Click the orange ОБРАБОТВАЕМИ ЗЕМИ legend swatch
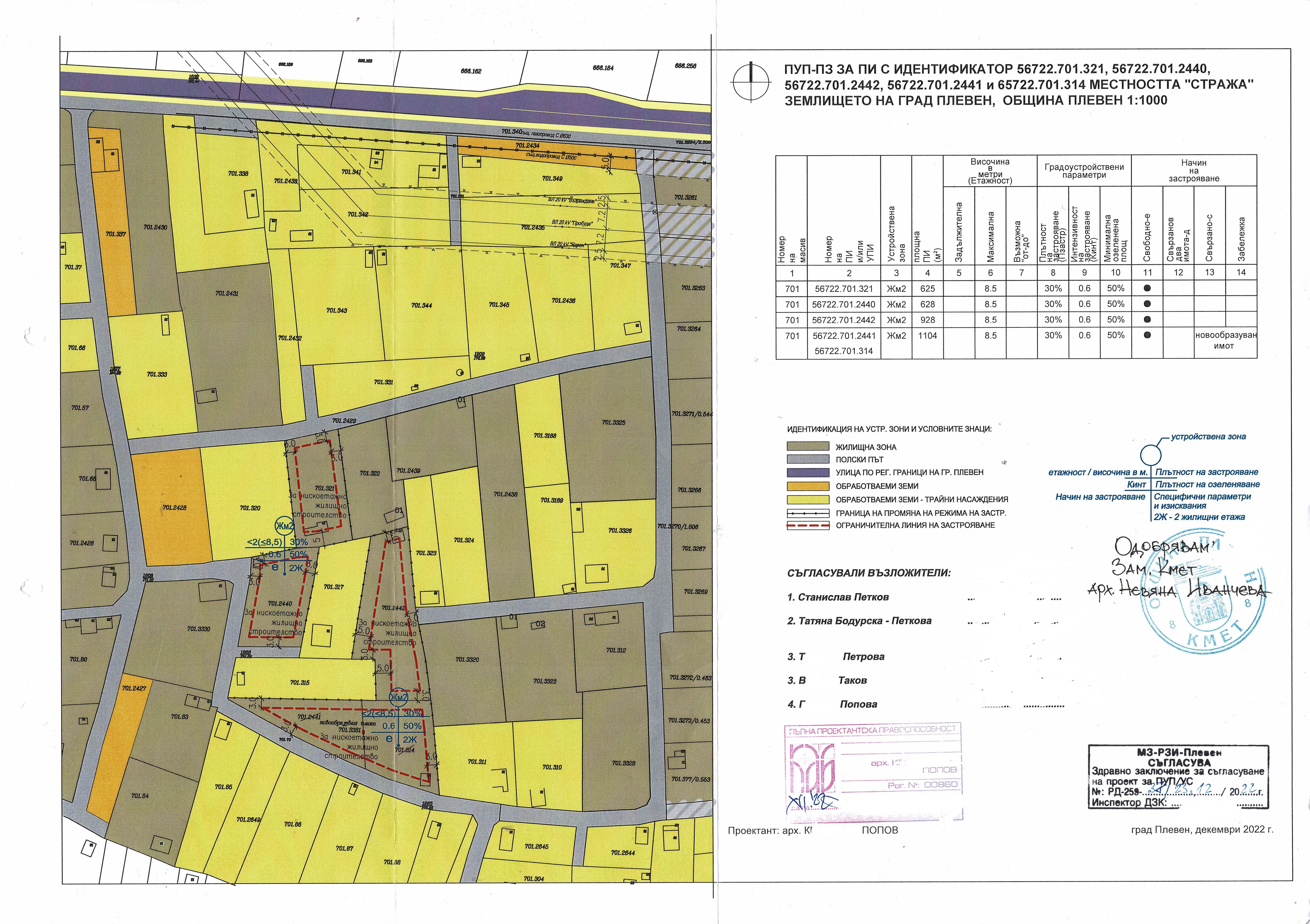This screenshot has width=1310, height=924. [x=807, y=486]
